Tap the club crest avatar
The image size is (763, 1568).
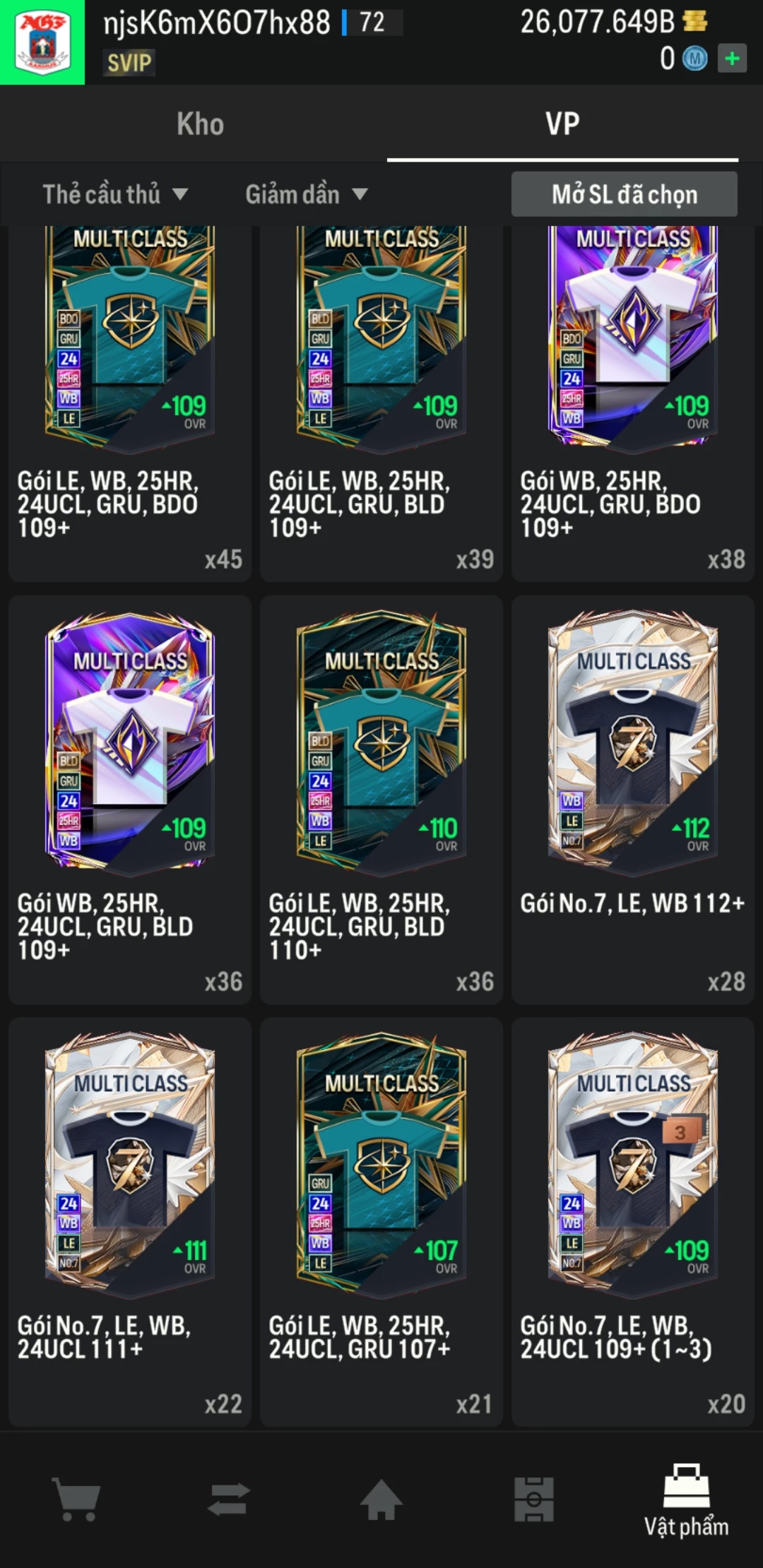point(42,42)
